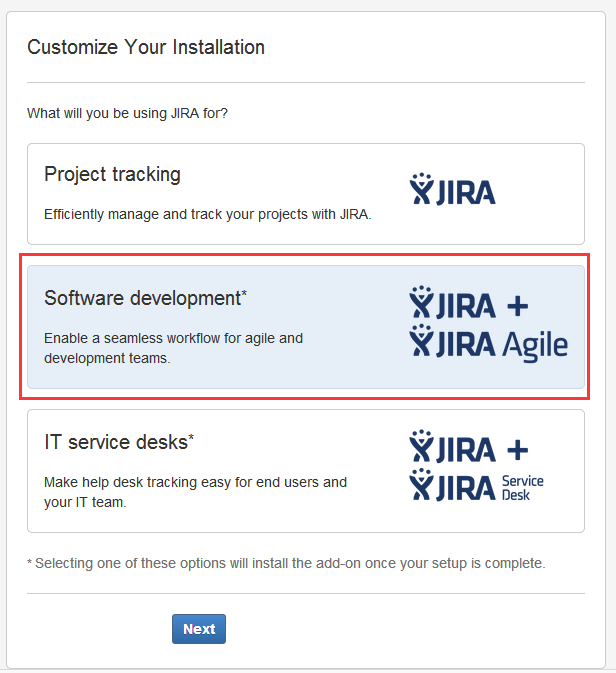Click the small 'Service Desk' text in logo

(523, 488)
